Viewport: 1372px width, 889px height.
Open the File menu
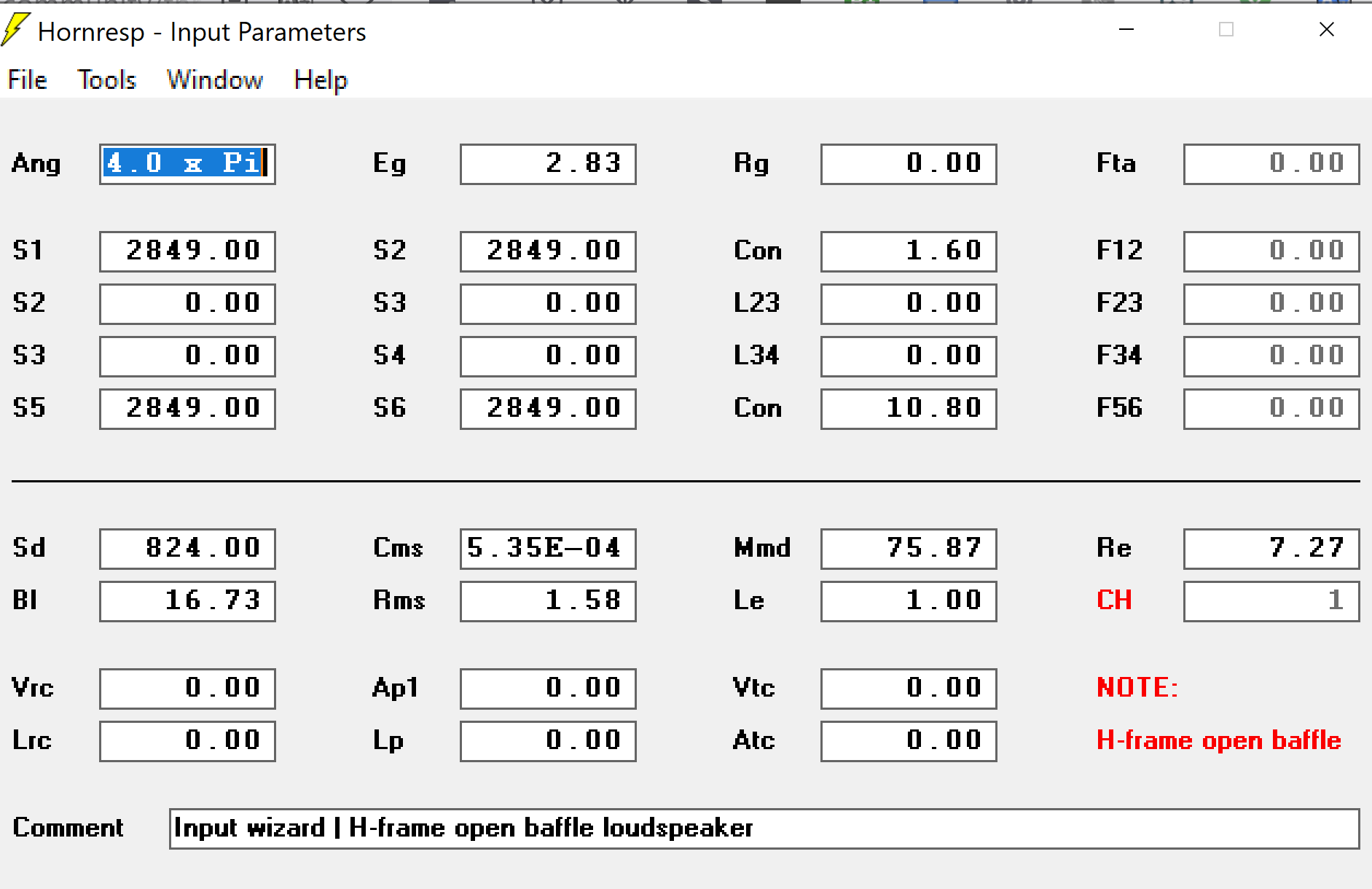(28, 79)
